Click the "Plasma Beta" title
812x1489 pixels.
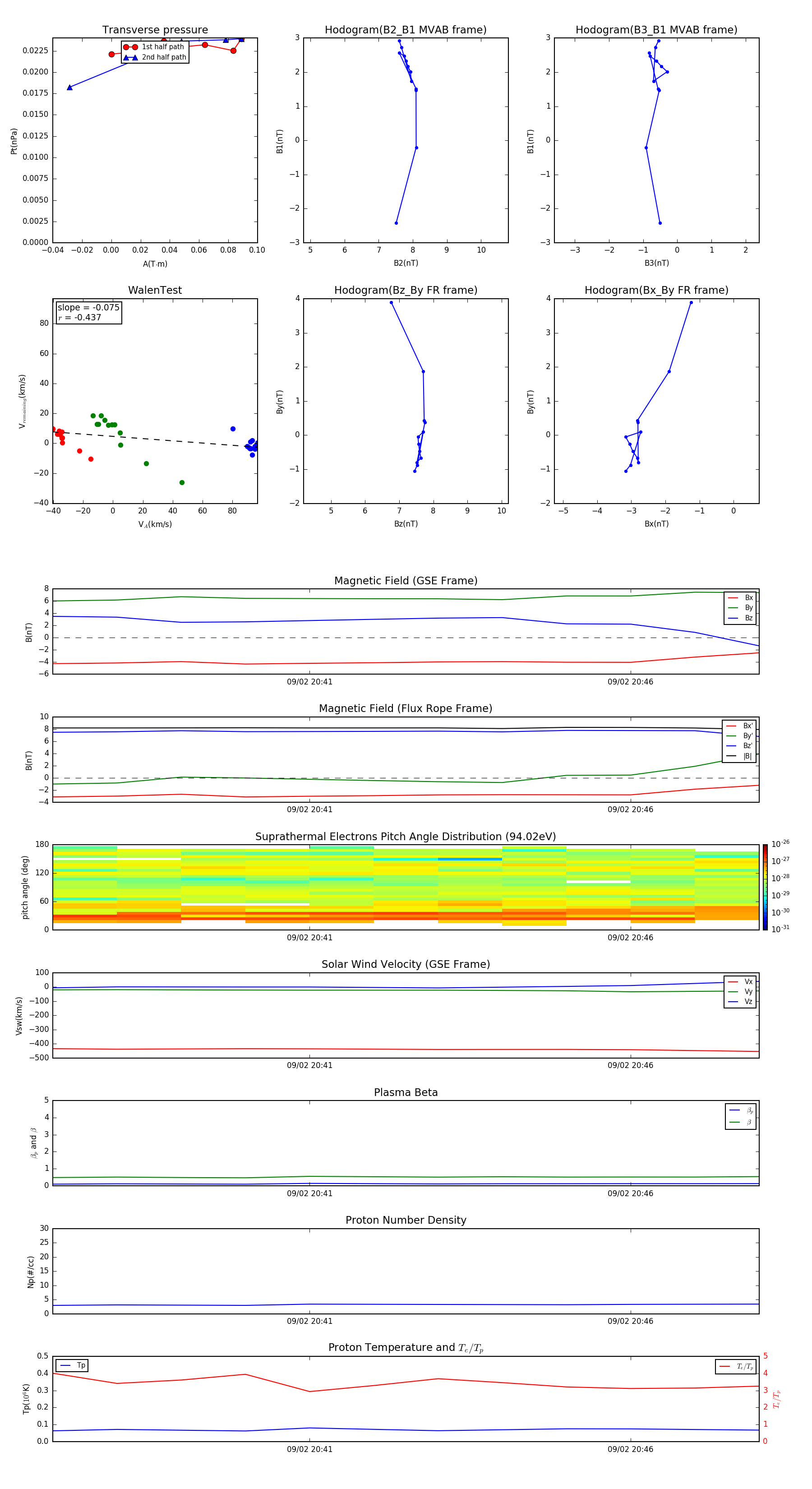click(406, 1092)
